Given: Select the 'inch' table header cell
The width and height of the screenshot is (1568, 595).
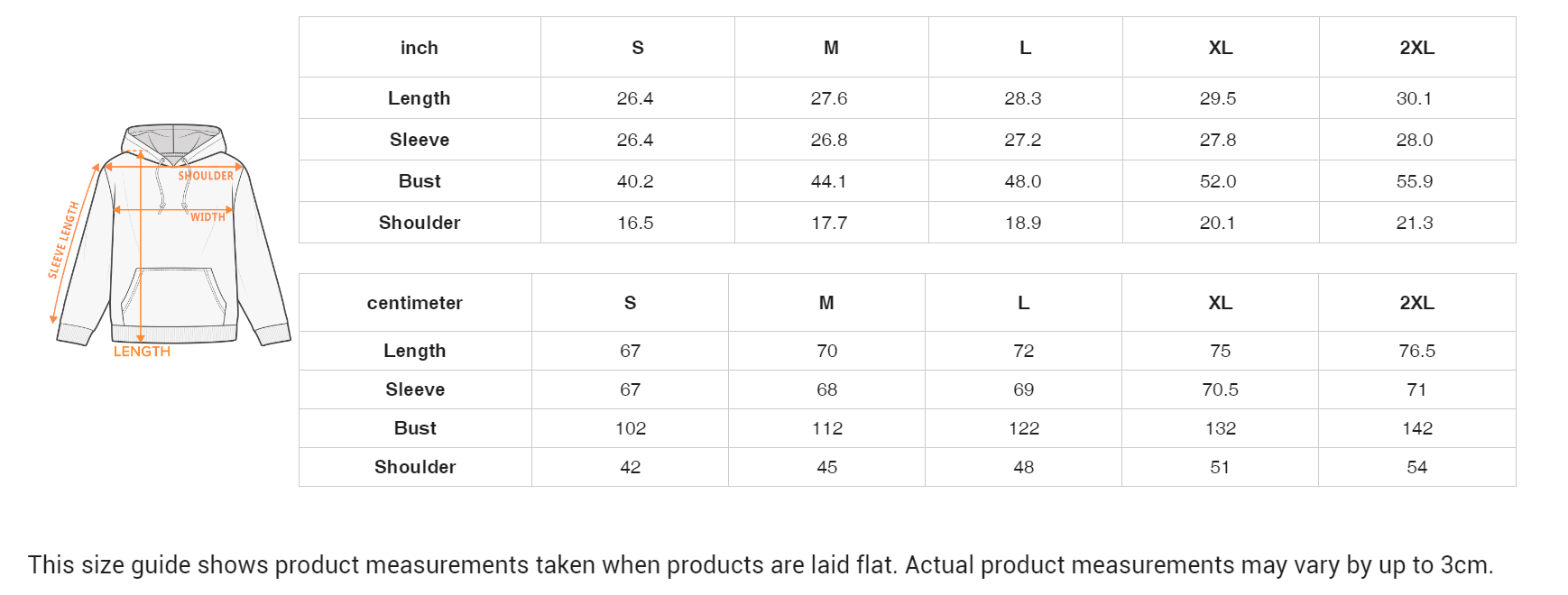Looking at the screenshot, I should [419, 48].
